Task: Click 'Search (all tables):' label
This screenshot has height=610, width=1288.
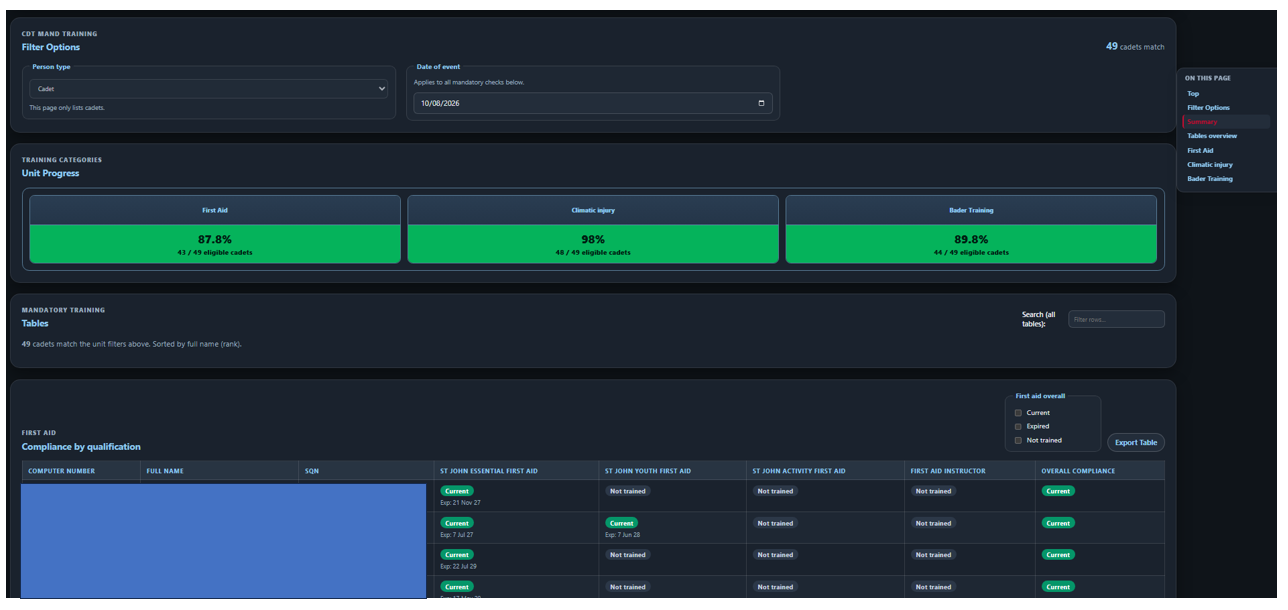Action: tap(1038, 319)
